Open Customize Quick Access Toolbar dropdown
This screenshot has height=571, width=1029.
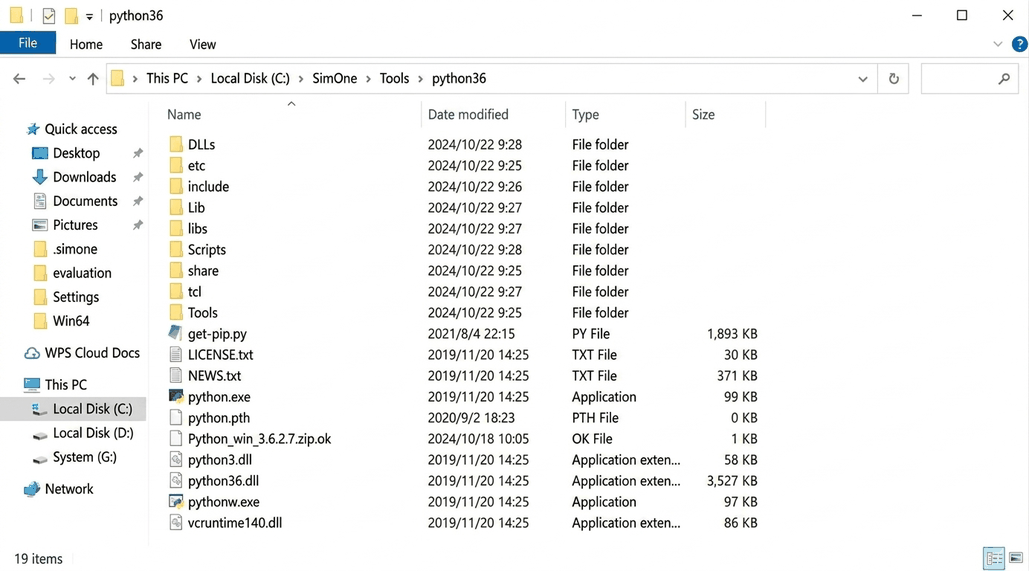click(89, 16)
